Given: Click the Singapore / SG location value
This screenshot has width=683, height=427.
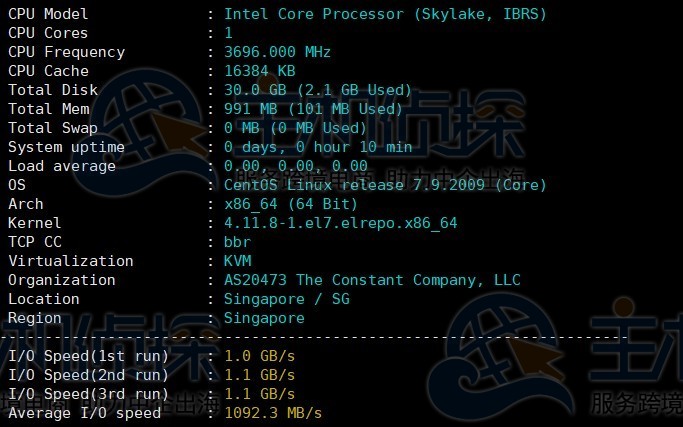Looking at the screenshot, I should click(x=287, y=299).
